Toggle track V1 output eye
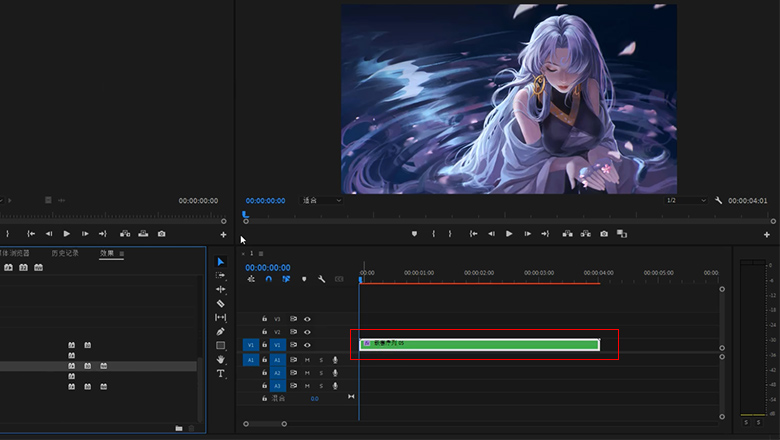780x440 pixels. click(x=307, y=345)
